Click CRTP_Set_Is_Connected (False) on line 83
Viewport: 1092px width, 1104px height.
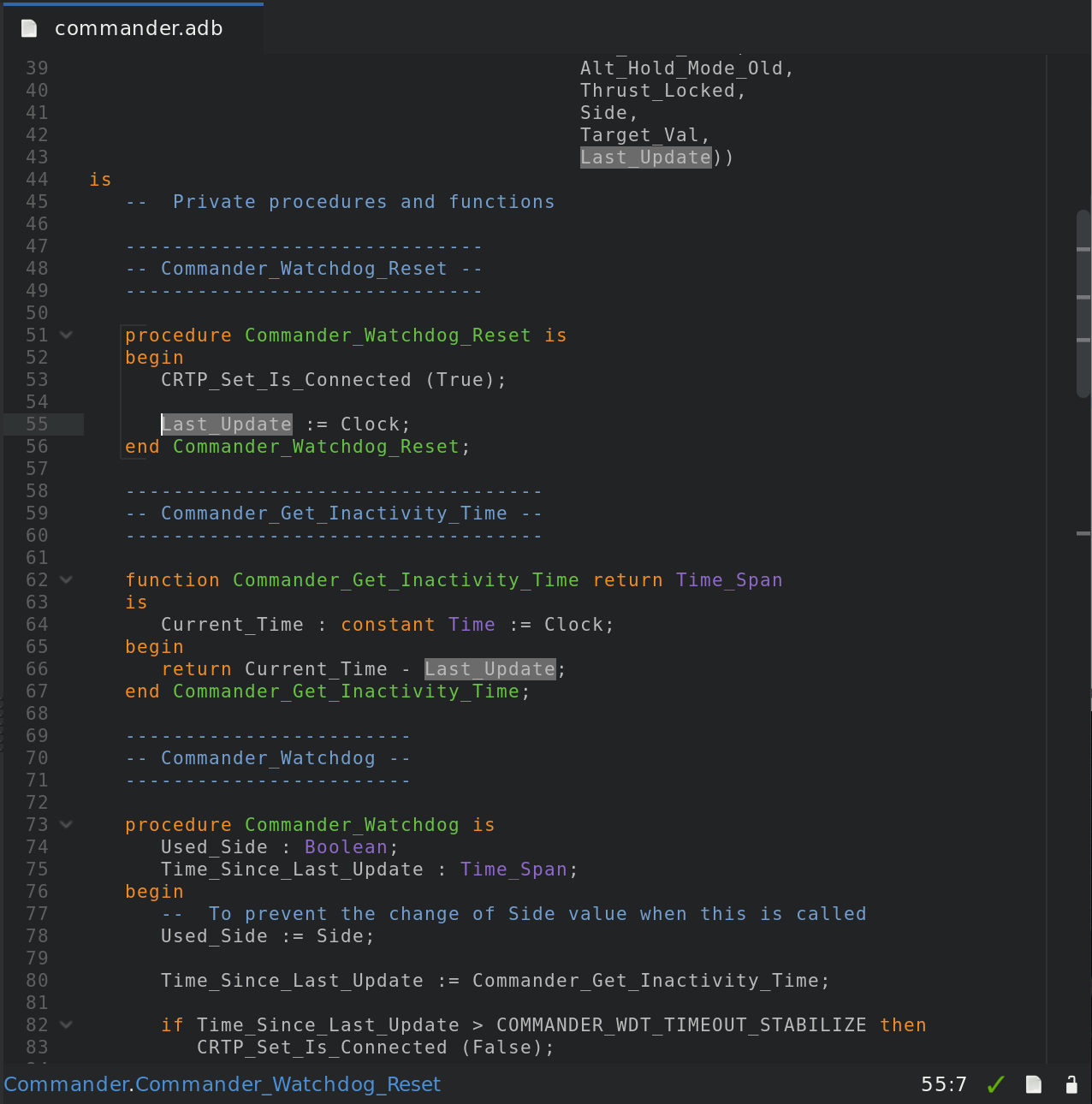tap(376, 1048)
